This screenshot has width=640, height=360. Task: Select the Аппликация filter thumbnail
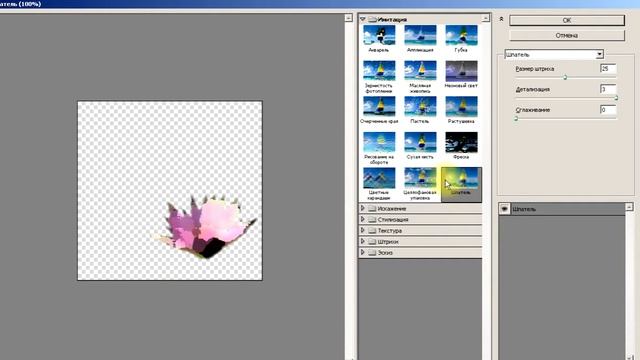click(420, 36)
